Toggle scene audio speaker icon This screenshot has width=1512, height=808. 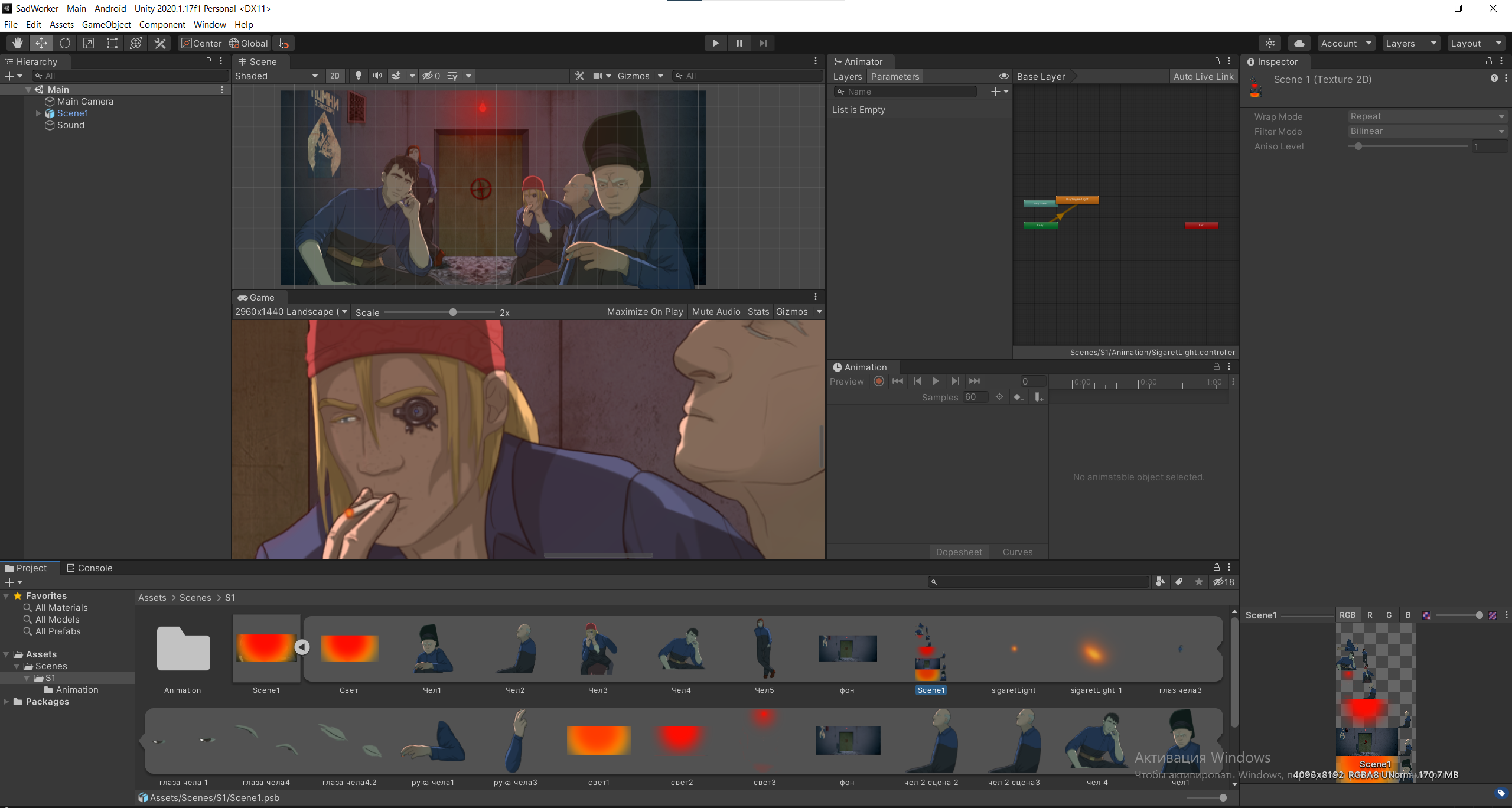[x=377, y=76]
